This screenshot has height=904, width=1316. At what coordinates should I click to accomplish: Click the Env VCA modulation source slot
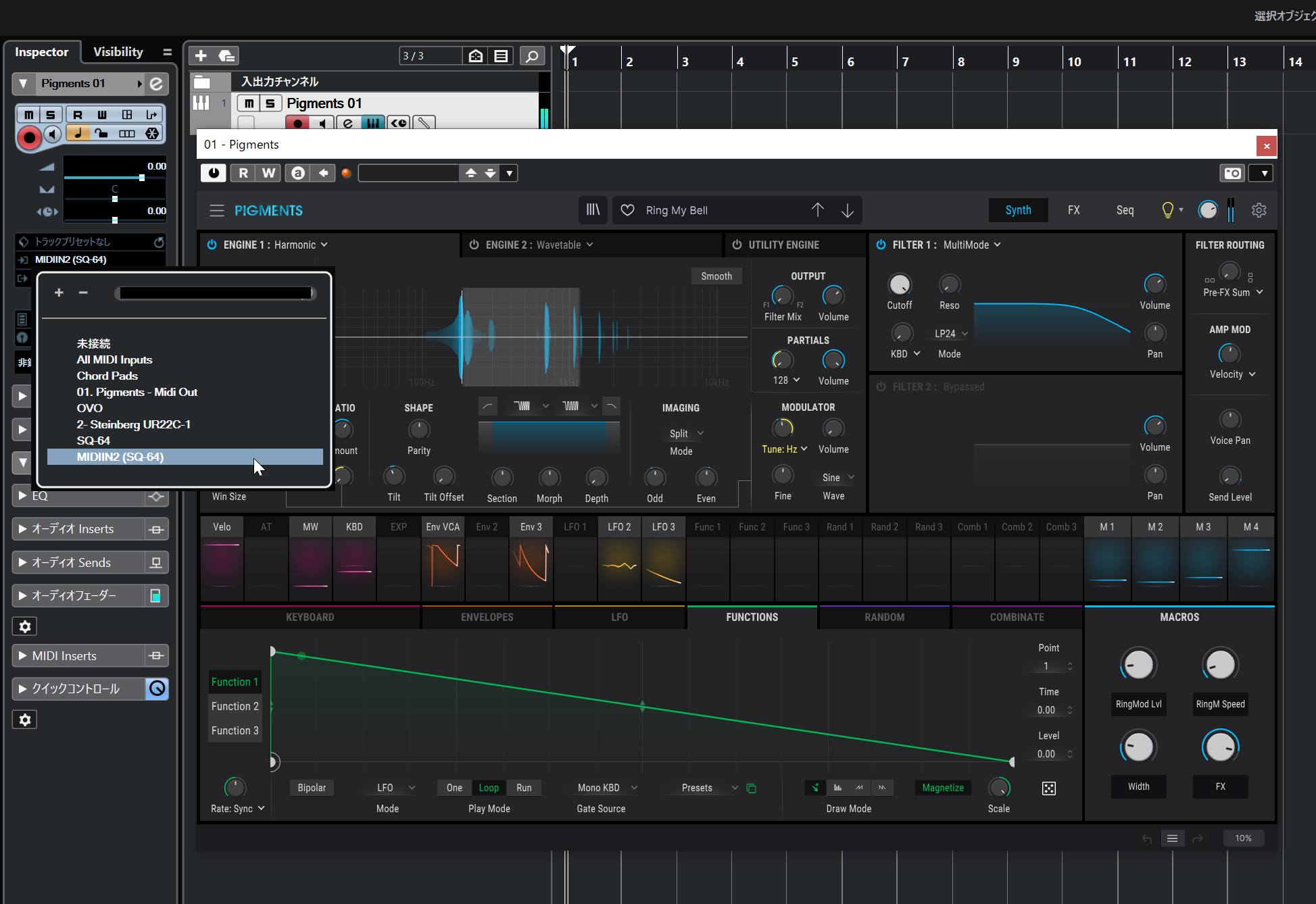click(443, 559)
